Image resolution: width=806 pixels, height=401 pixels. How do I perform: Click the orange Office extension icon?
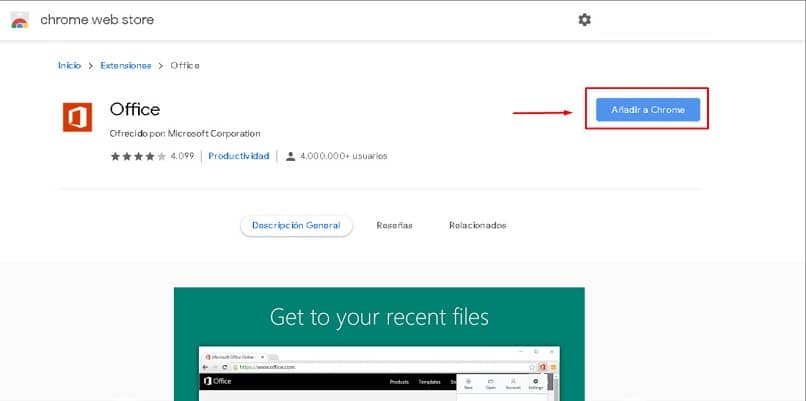(x=77, y=117)
